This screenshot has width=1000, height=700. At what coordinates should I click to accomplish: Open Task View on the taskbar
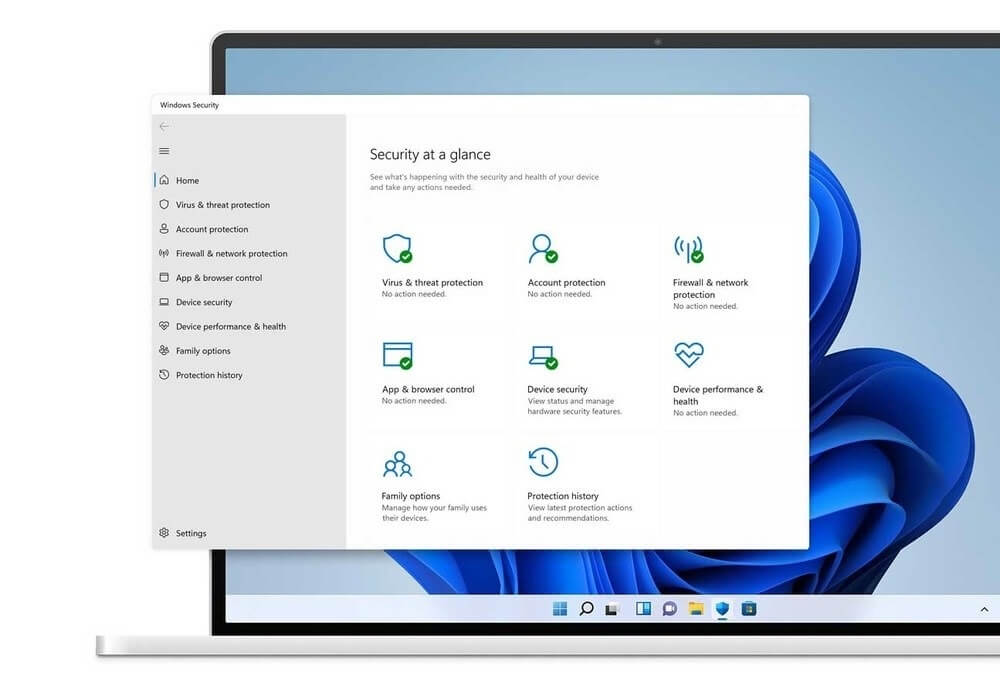tap(612, 609)
